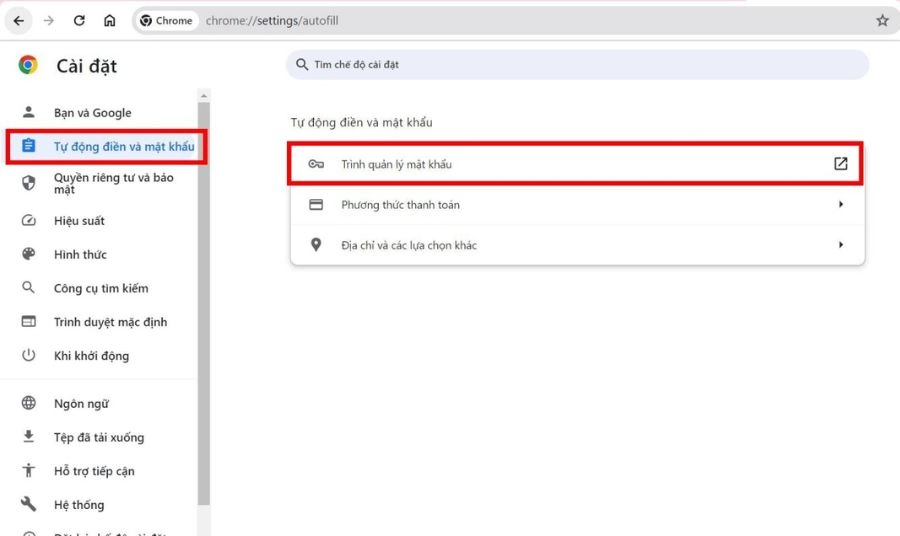Image resolution: width=900 pixels, height=536 pixels.
Task: Click the magnifier icon for Công cụ tìm kiếm
Action: pos(28,287)
